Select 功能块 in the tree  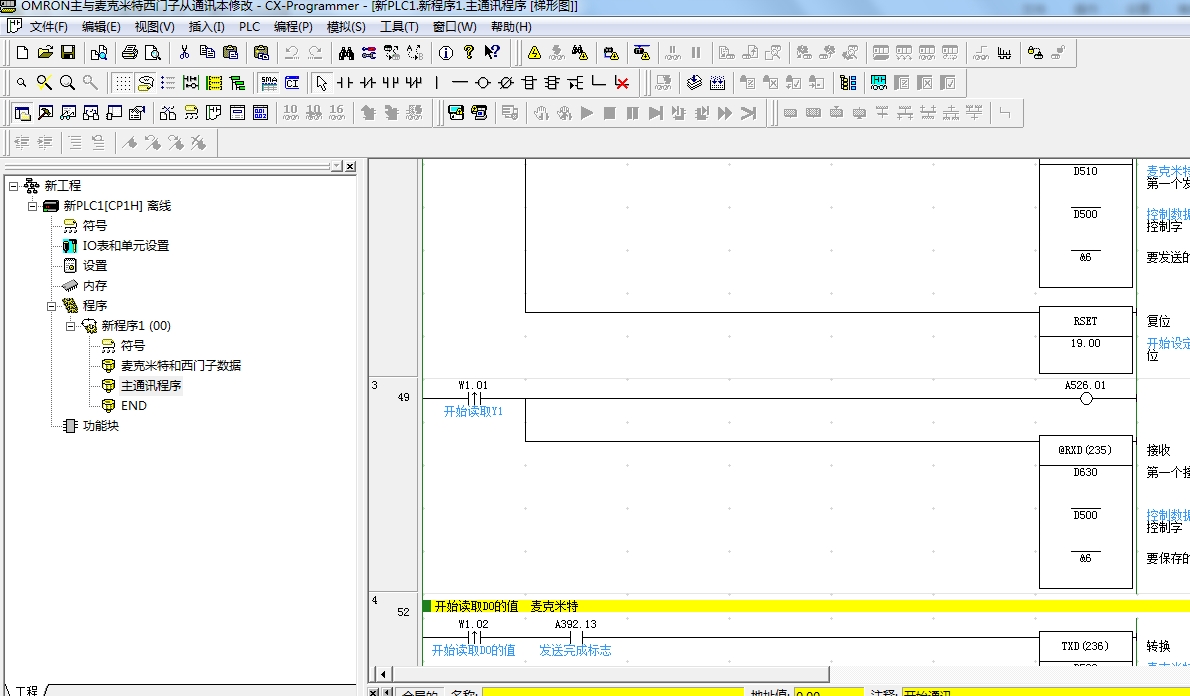101,426
